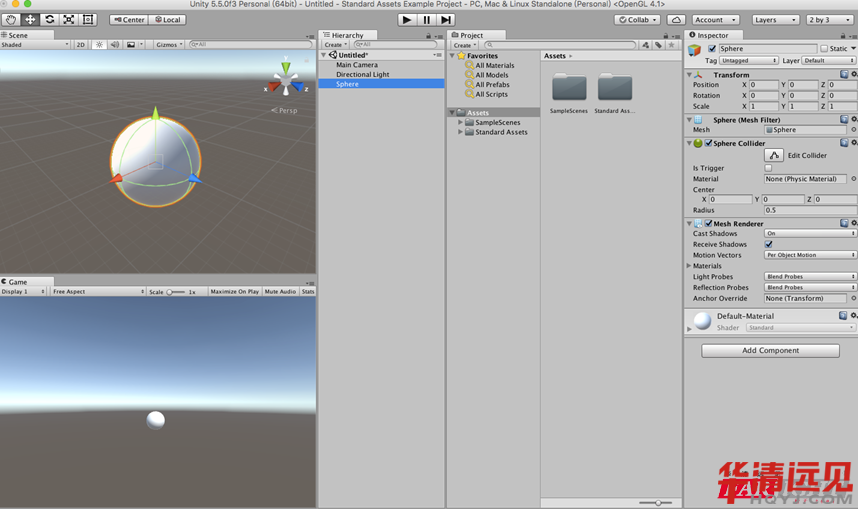Viewport: 858px width, 509px height.
Task: Click the Add Component button
Action: click(770, 351)
